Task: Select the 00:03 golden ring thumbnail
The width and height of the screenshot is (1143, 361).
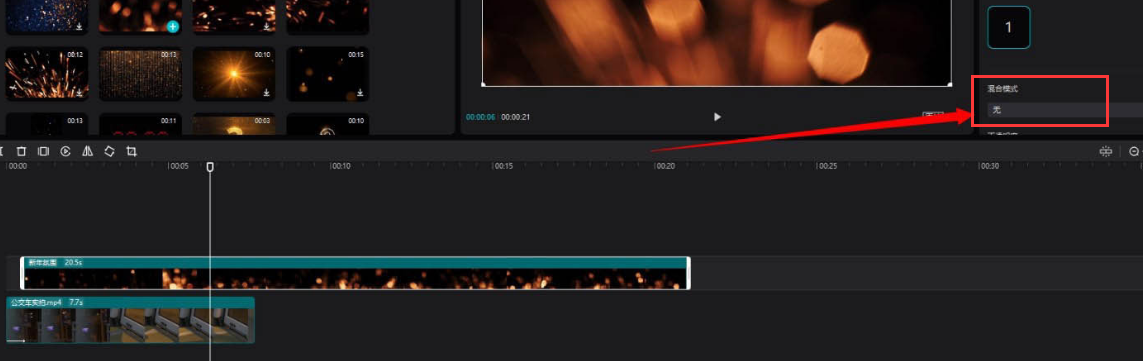Action: tap(234, 124)
